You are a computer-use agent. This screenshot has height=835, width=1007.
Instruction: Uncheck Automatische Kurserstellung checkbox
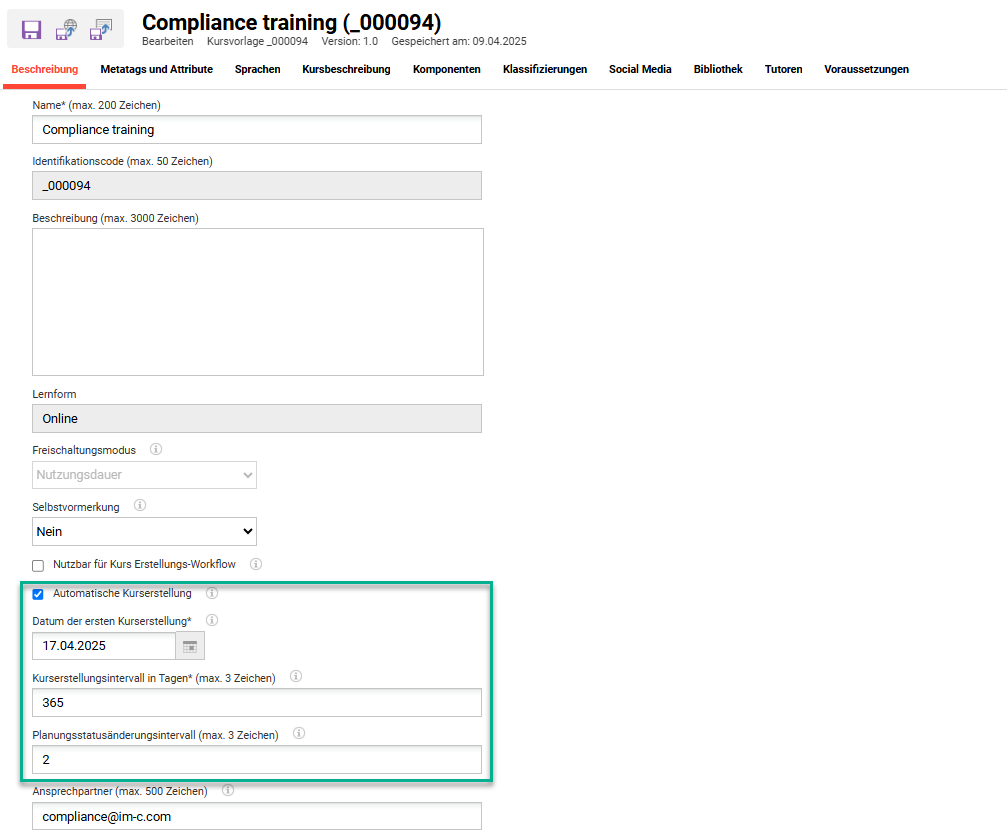[38, 594]
